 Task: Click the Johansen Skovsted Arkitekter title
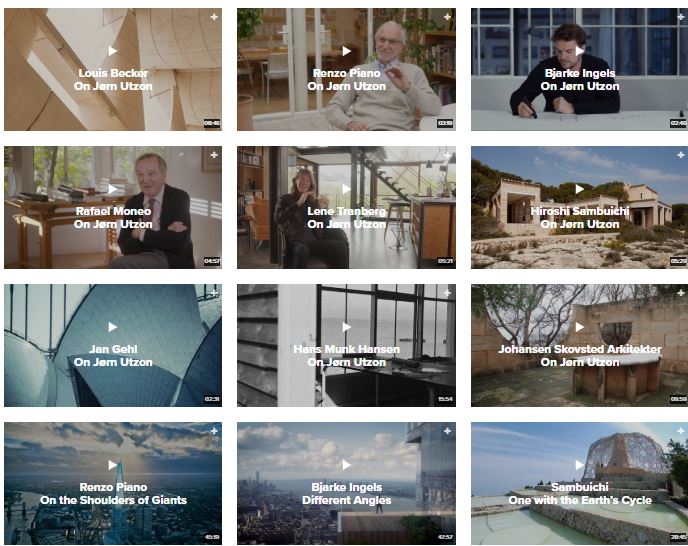(x=580, y=356)
